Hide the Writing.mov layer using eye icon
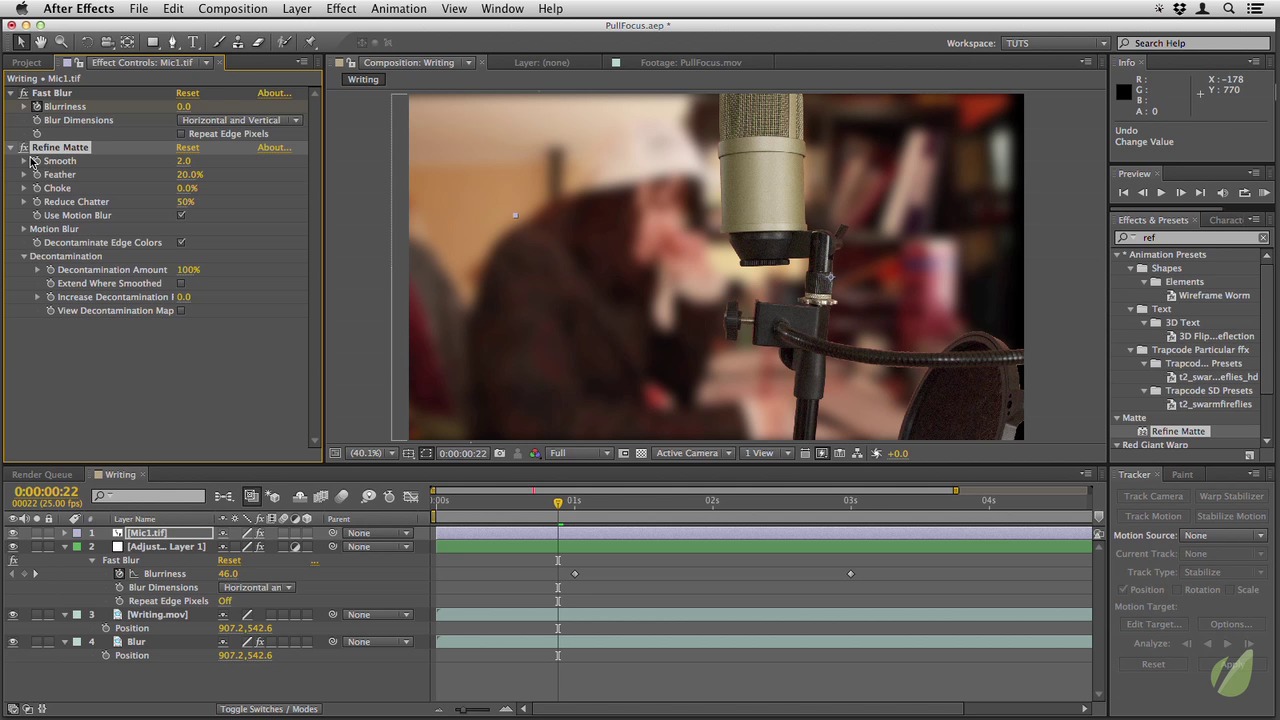Image resolution: width=1280 pixels, height=720 pixels. (13, 615)
